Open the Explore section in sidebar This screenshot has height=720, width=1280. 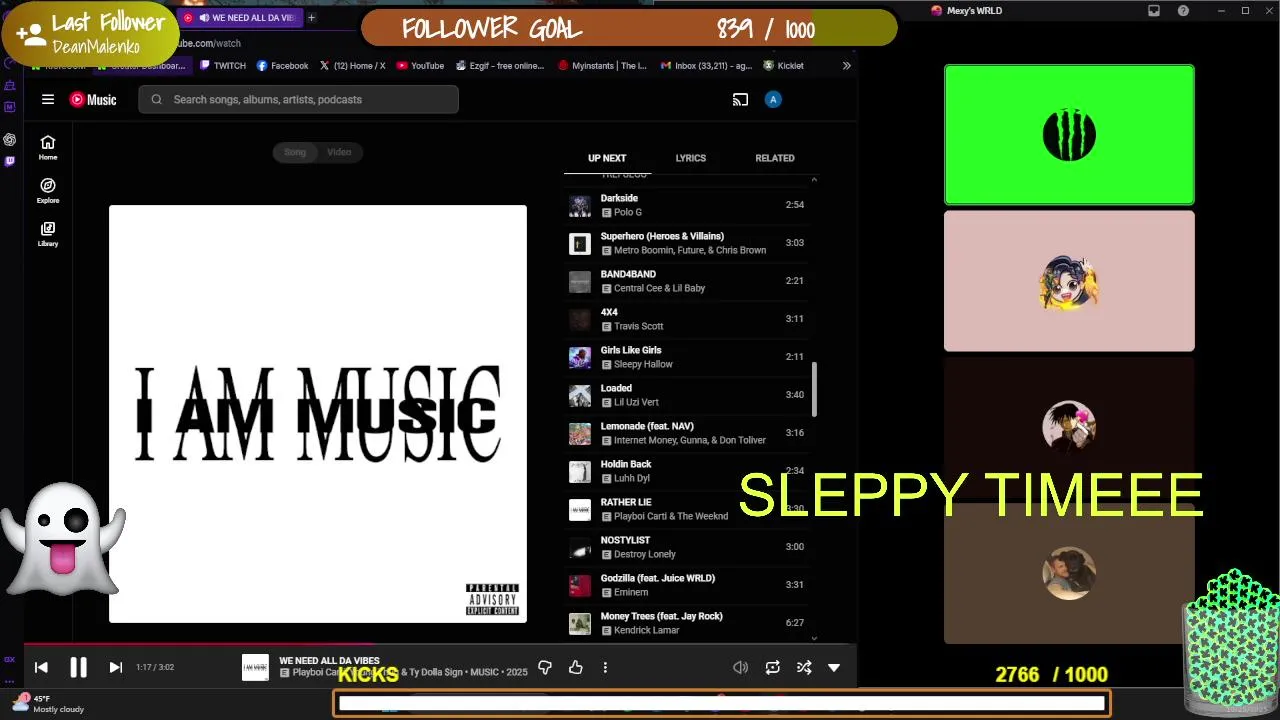[48, 191]
